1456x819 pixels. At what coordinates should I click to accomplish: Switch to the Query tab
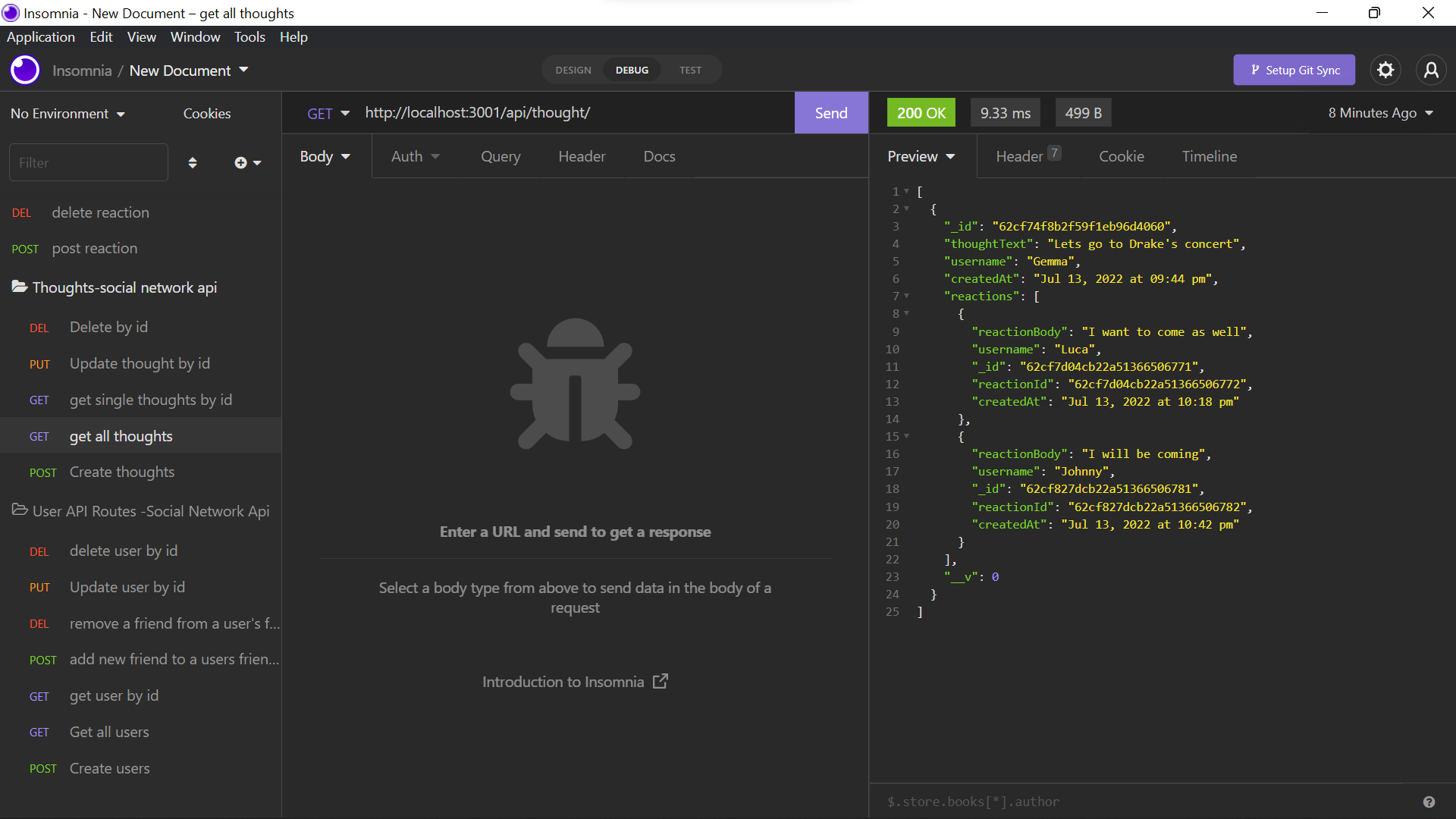(500, 156)
